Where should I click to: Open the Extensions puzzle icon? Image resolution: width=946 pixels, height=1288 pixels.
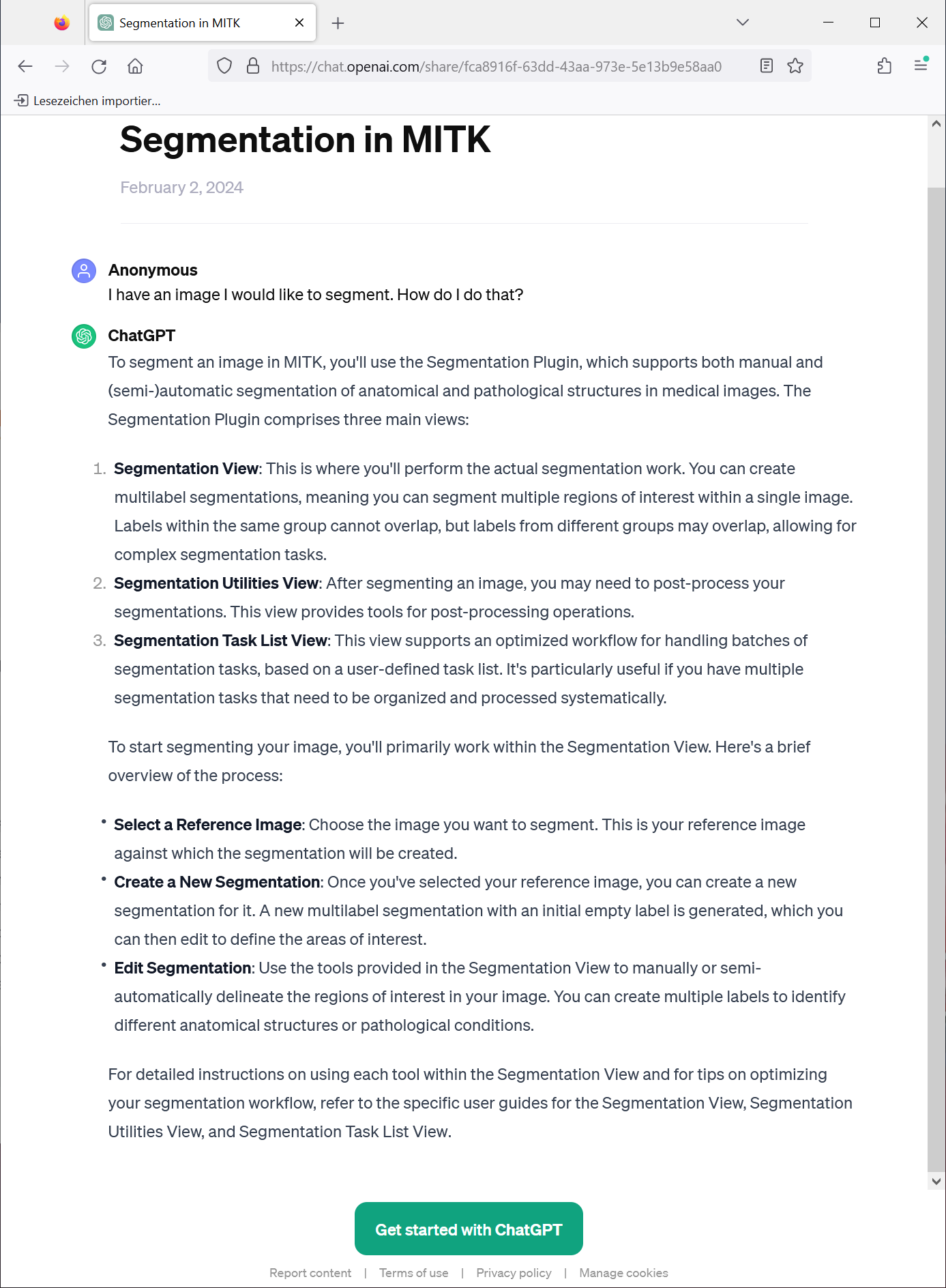click(x=885, y=66)
